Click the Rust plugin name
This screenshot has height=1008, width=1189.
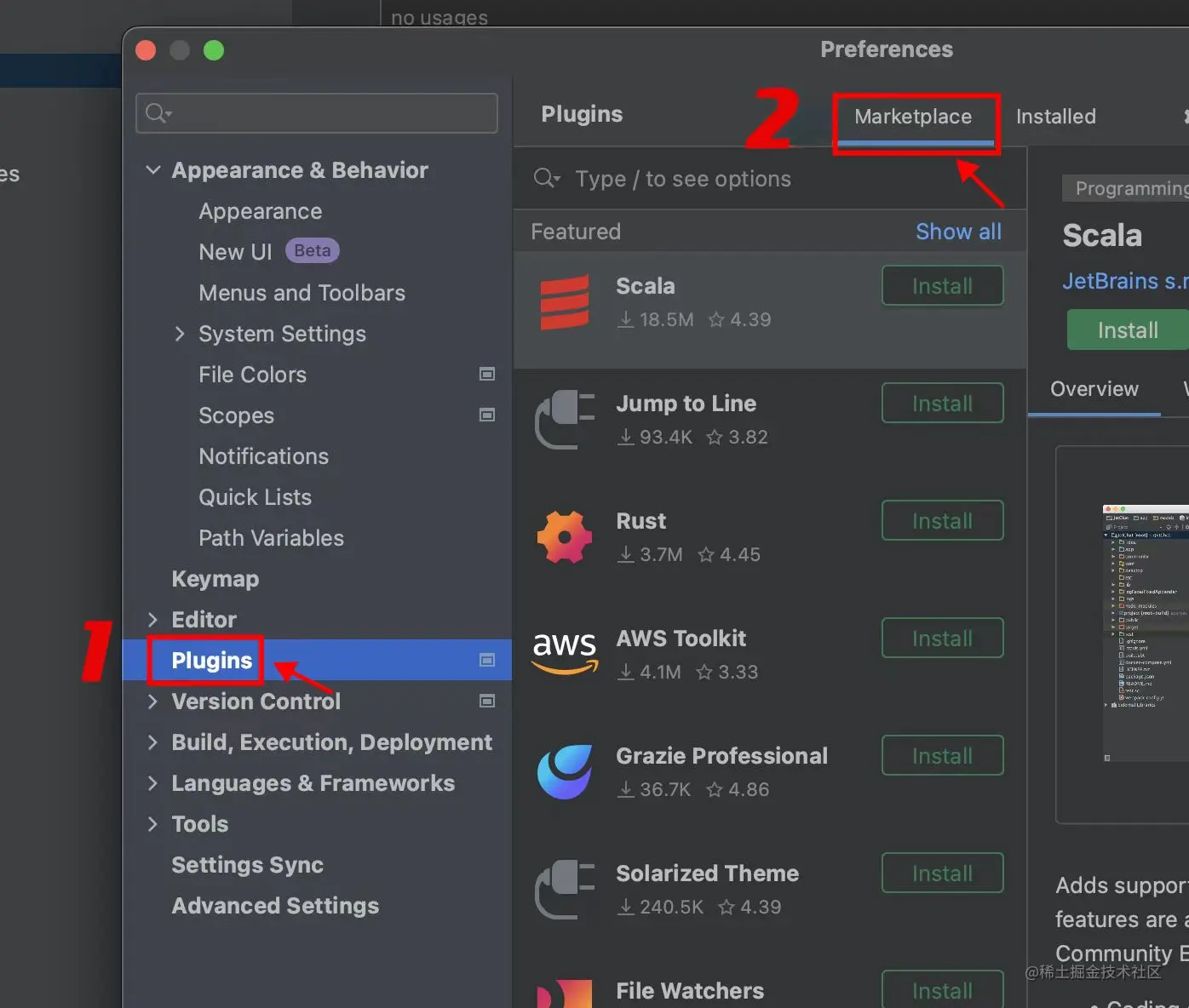[640, 521]
